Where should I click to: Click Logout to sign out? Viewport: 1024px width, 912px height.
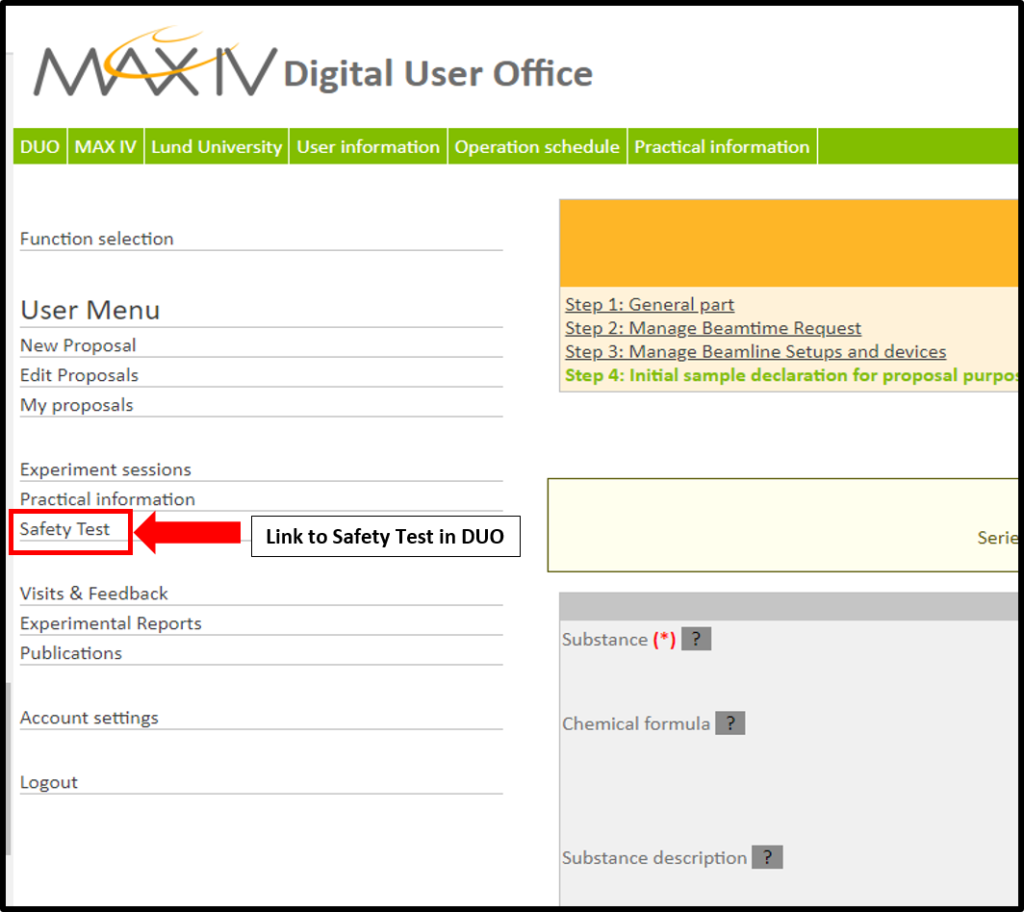(48, 781)
